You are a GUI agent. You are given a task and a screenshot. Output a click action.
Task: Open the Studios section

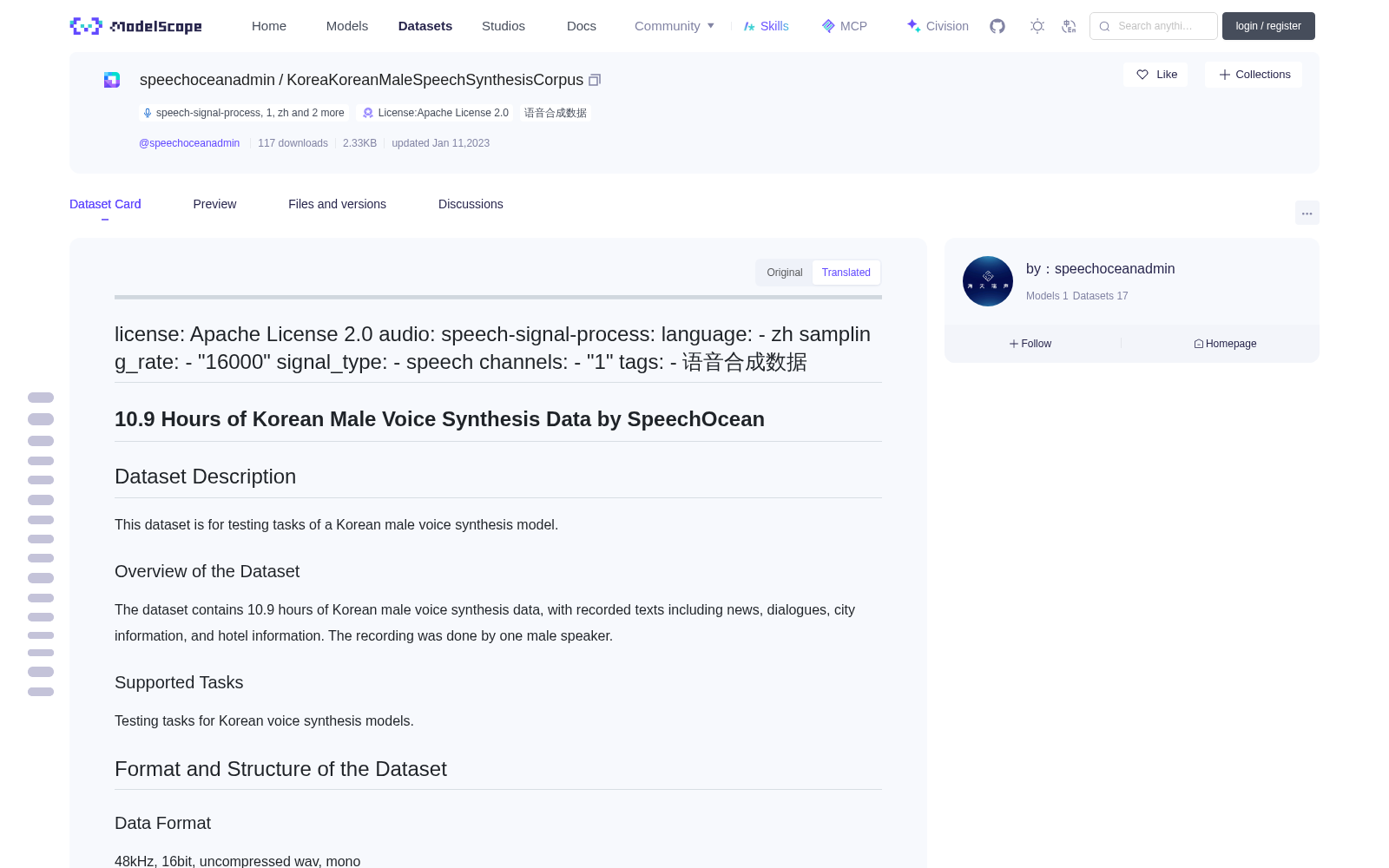tap(504, 26)
